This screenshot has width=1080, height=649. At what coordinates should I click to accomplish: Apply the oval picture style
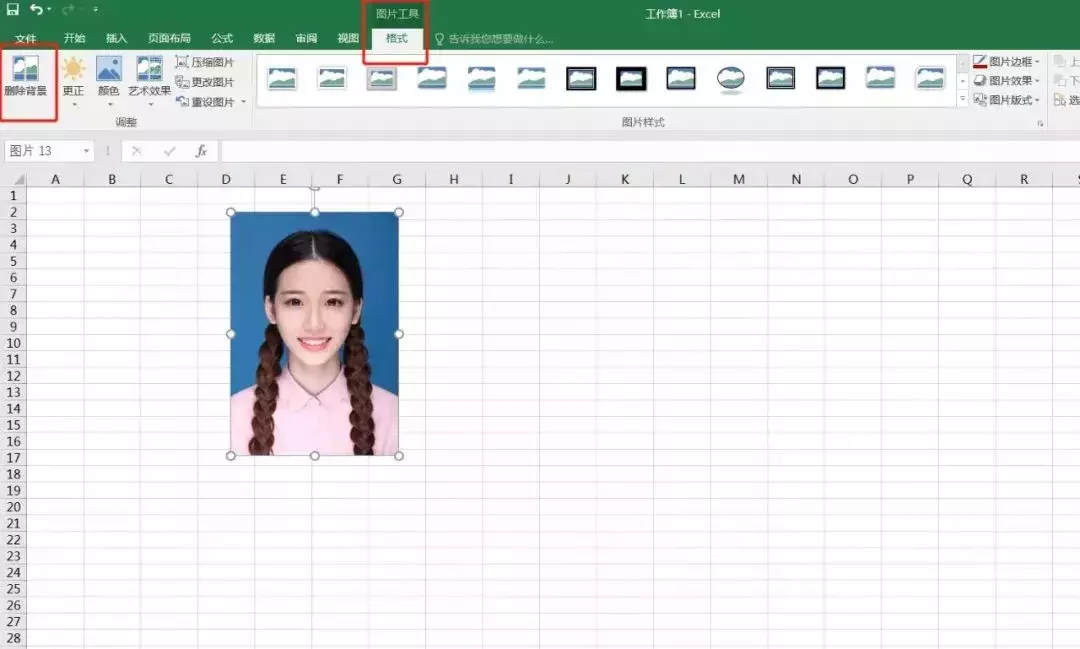tap(731, 79)
